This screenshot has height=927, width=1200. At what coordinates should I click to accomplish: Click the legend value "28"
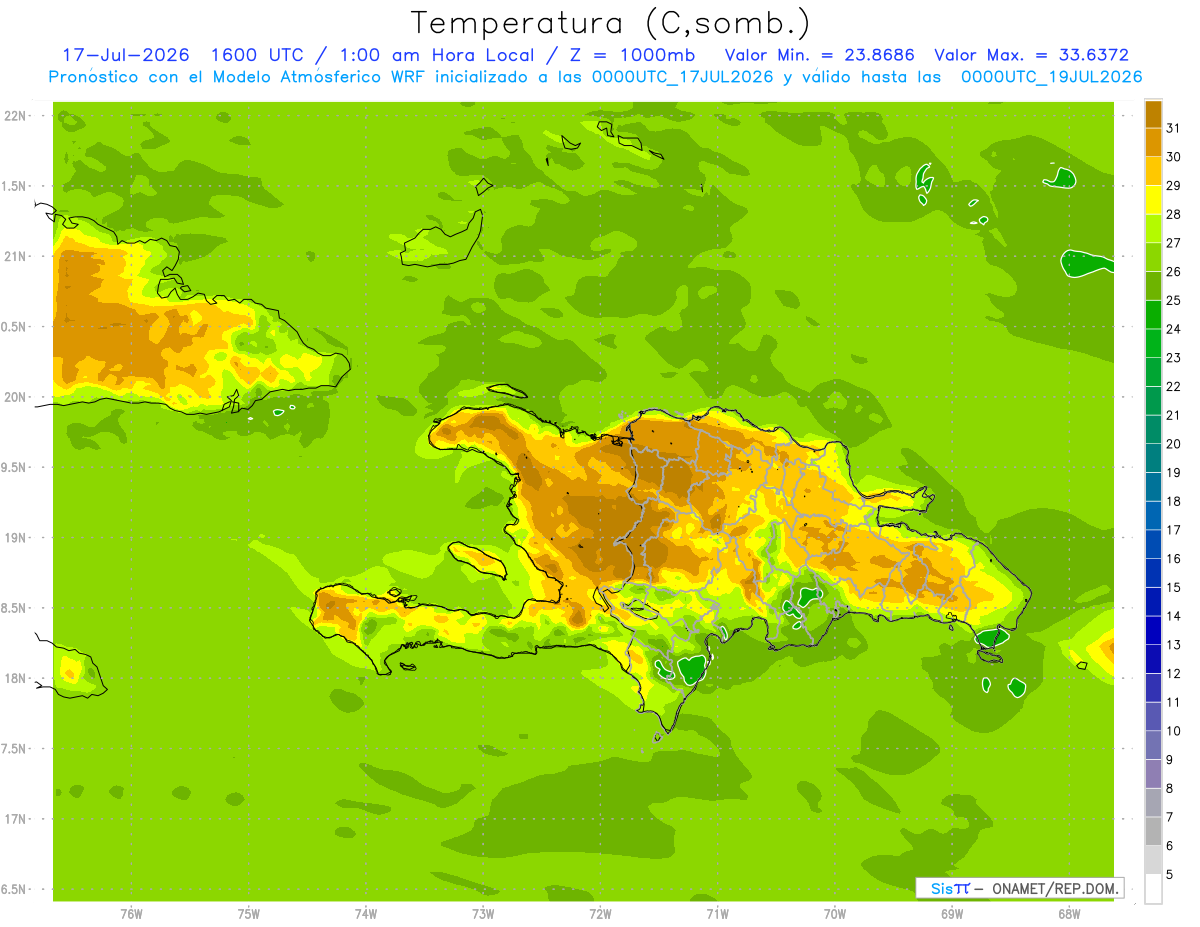tap(1174, 214)
